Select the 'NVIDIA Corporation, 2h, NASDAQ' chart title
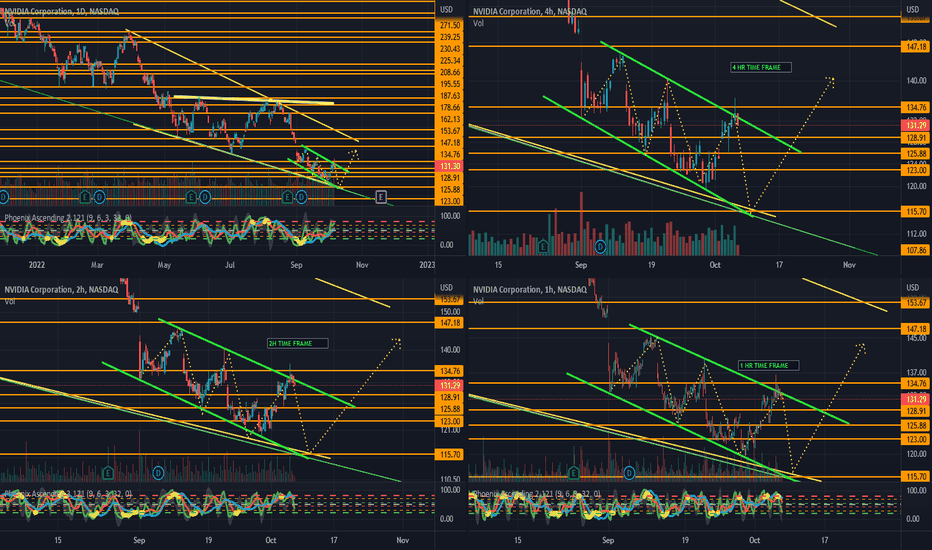The image size is (932, 550). [62, 290]
